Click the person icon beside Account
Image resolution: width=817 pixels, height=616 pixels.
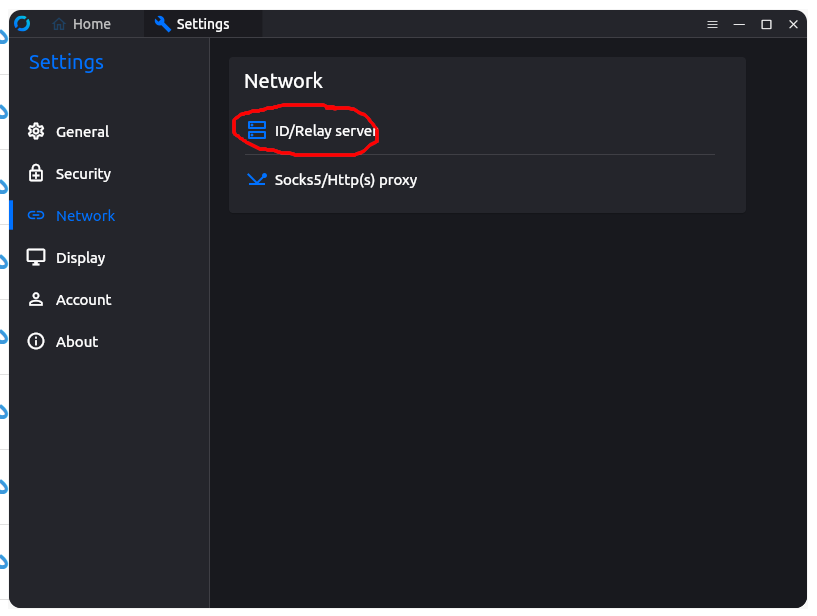[36, 299]
